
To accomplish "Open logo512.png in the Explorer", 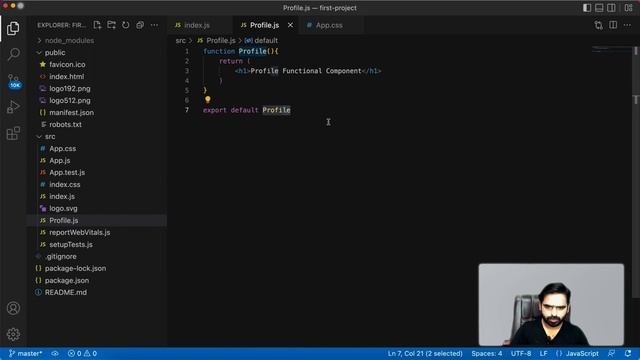I will (x=97, y=100).
